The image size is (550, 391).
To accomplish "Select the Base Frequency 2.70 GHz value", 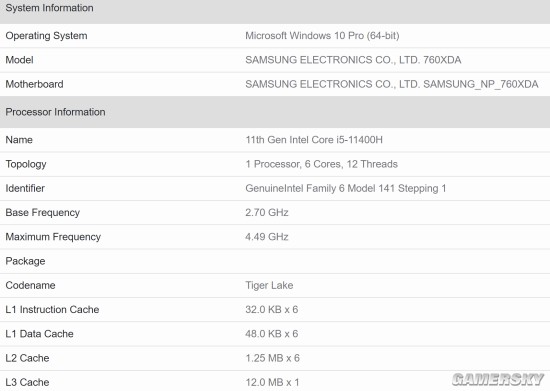I will [267, 213].
